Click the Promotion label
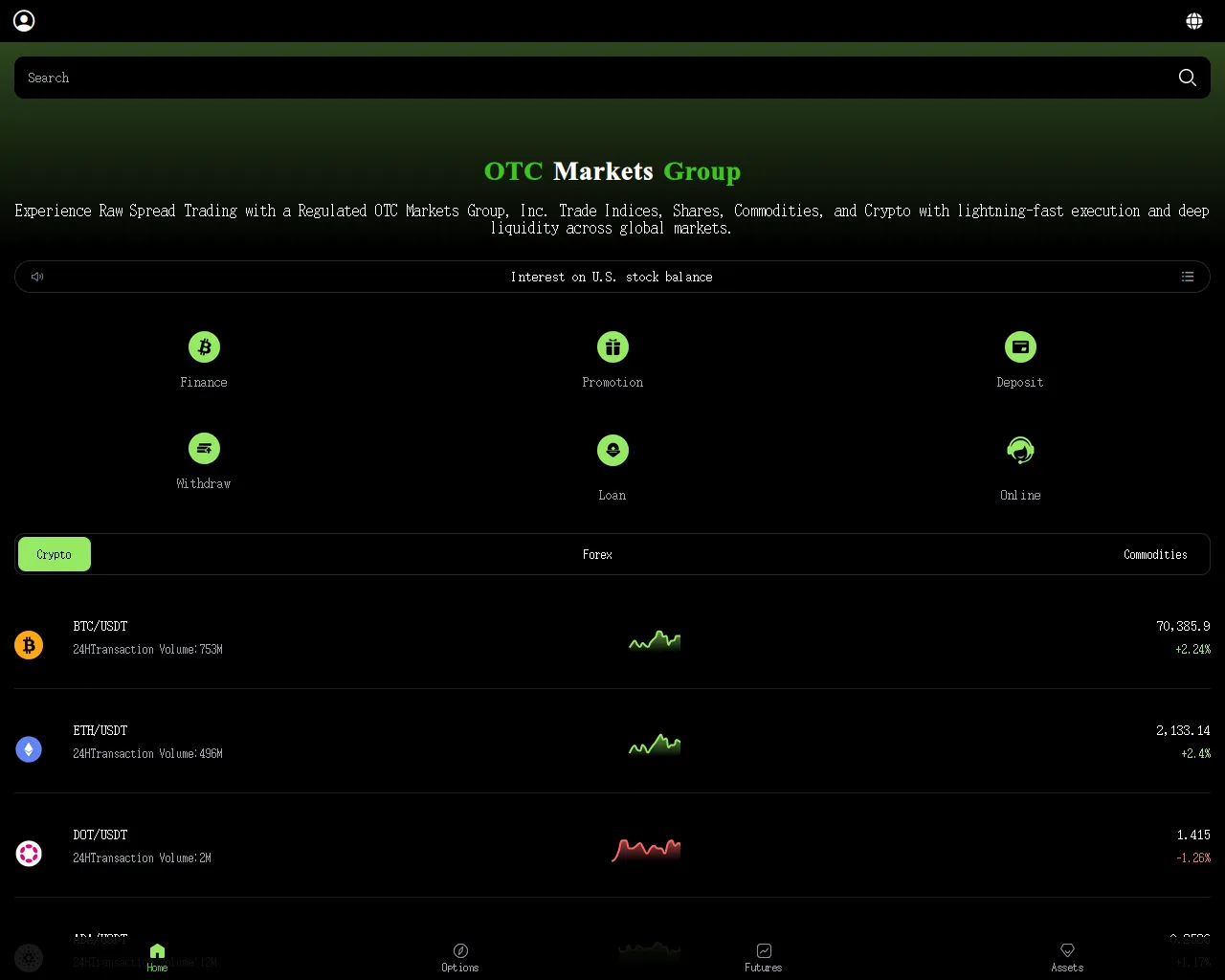This screenshot has width=1225, height=980. (612, 382)
